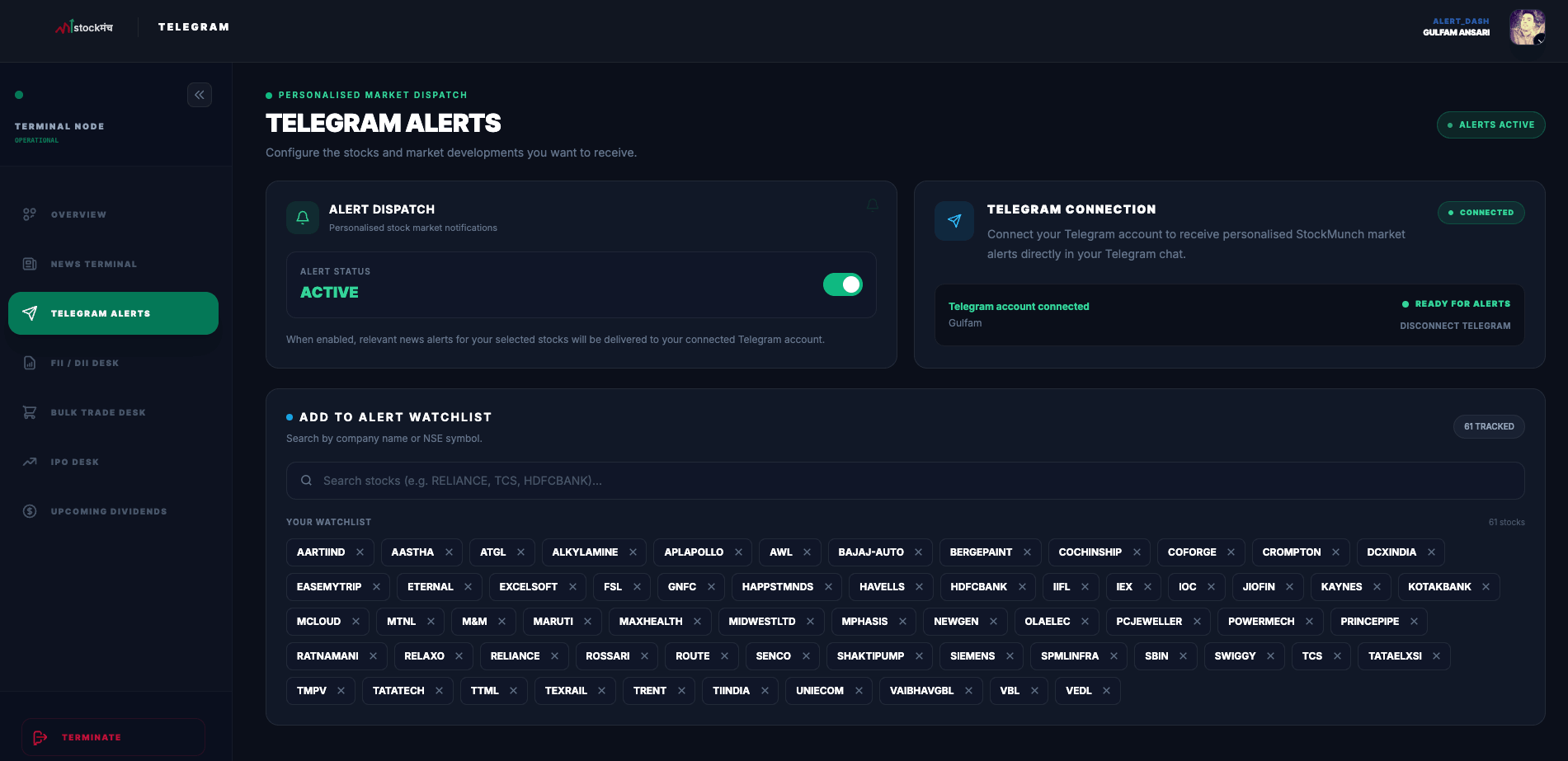Screen dimensions: 1568x761
Task: Click the 'Terminal Node' label
Action: [59, 127]
